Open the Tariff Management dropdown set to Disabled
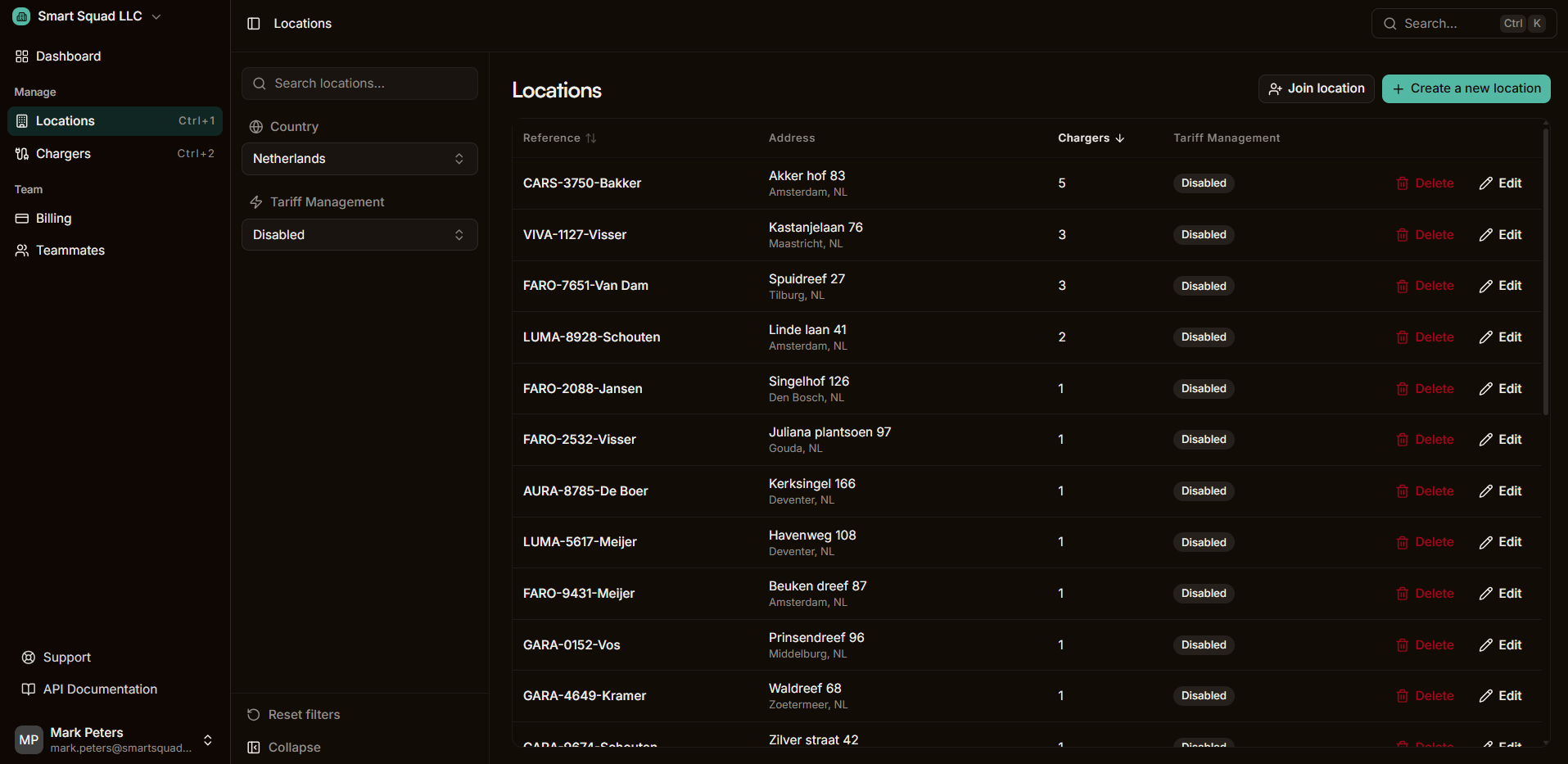Screen dimensions: 1568x764 click(359, 235)
